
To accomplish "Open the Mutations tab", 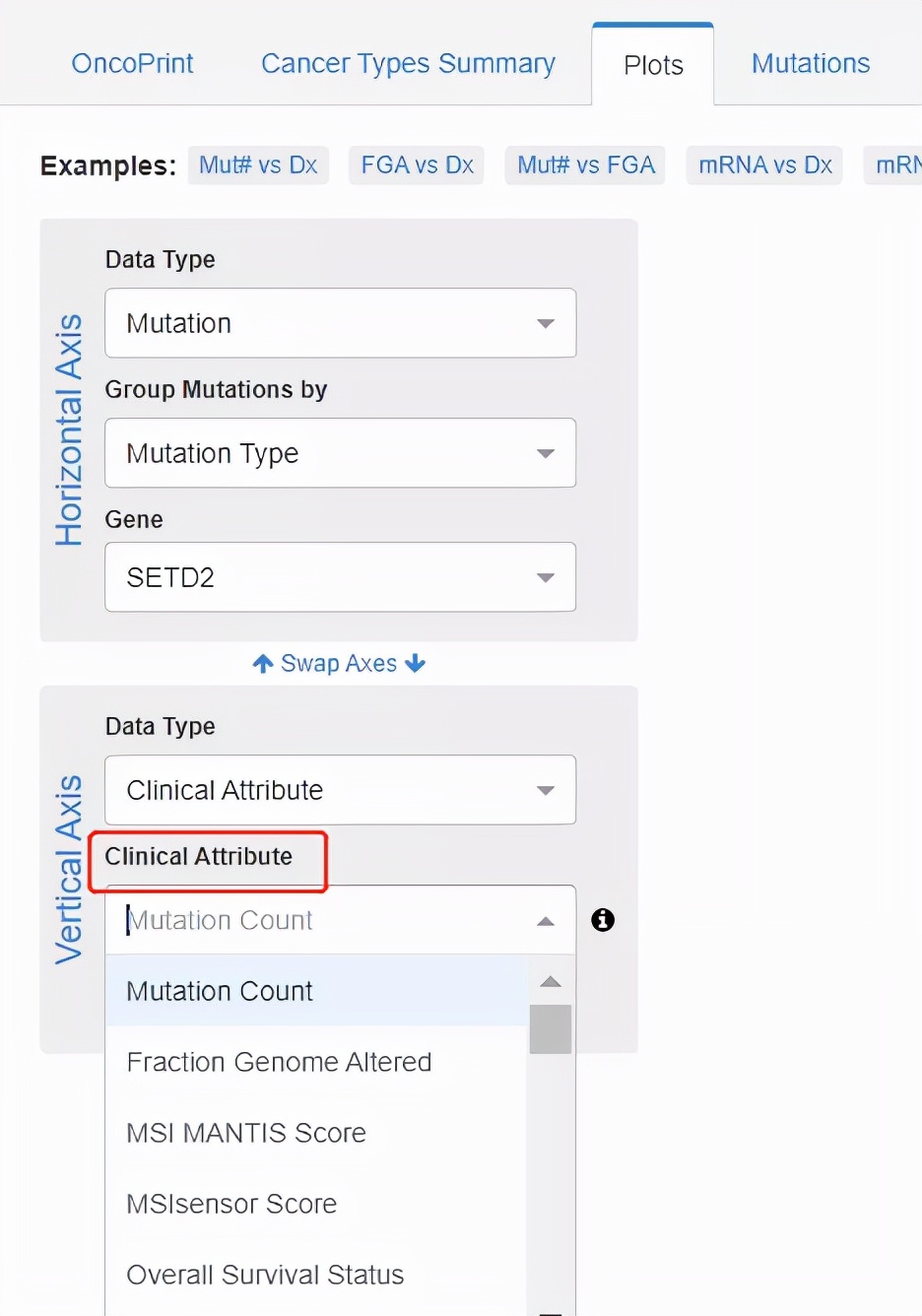I will pyautogui.click(x=810, y=64).
